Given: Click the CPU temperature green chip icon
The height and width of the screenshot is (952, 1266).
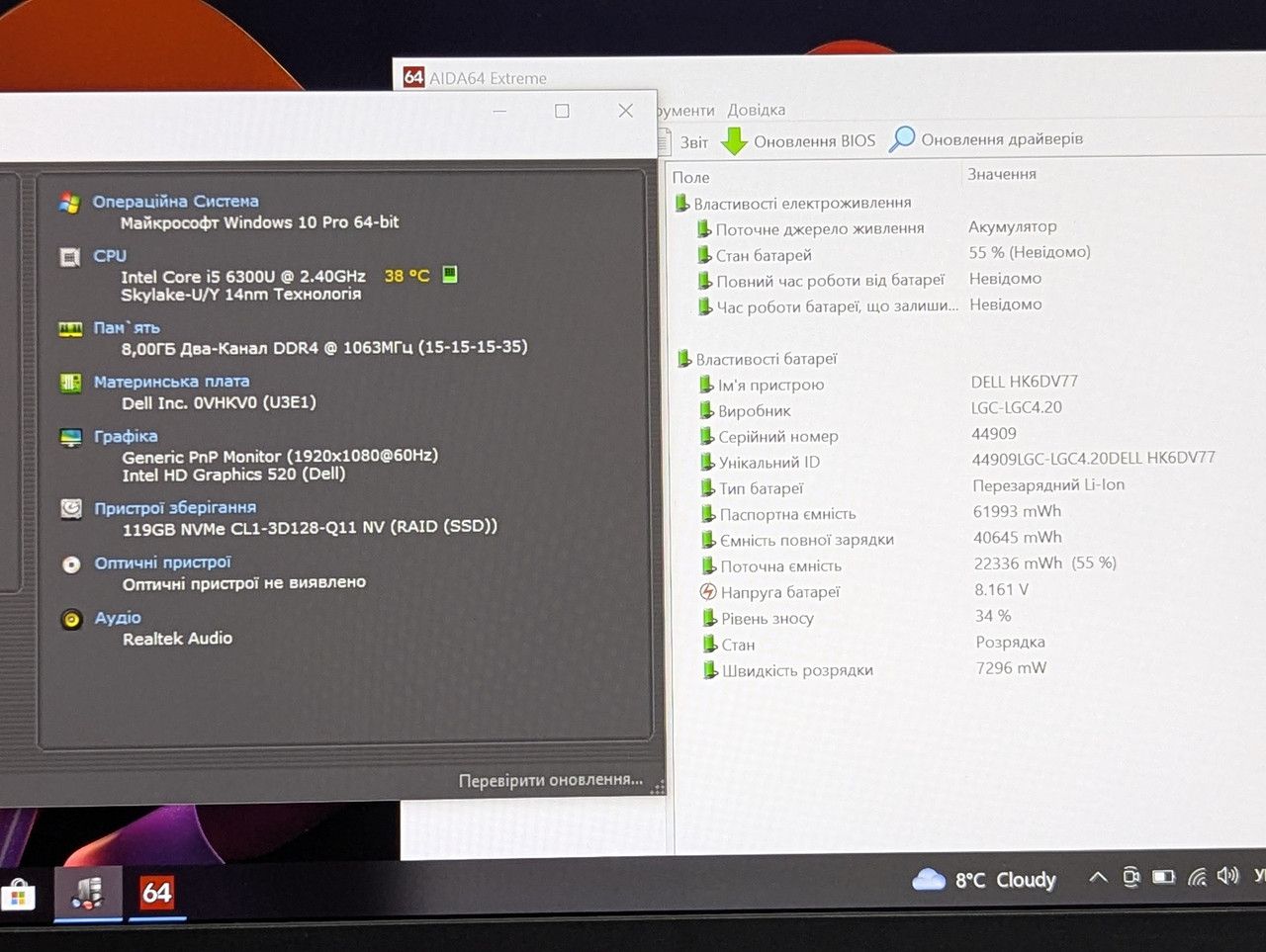Looking at the screenshot, I should coord(449,275).
